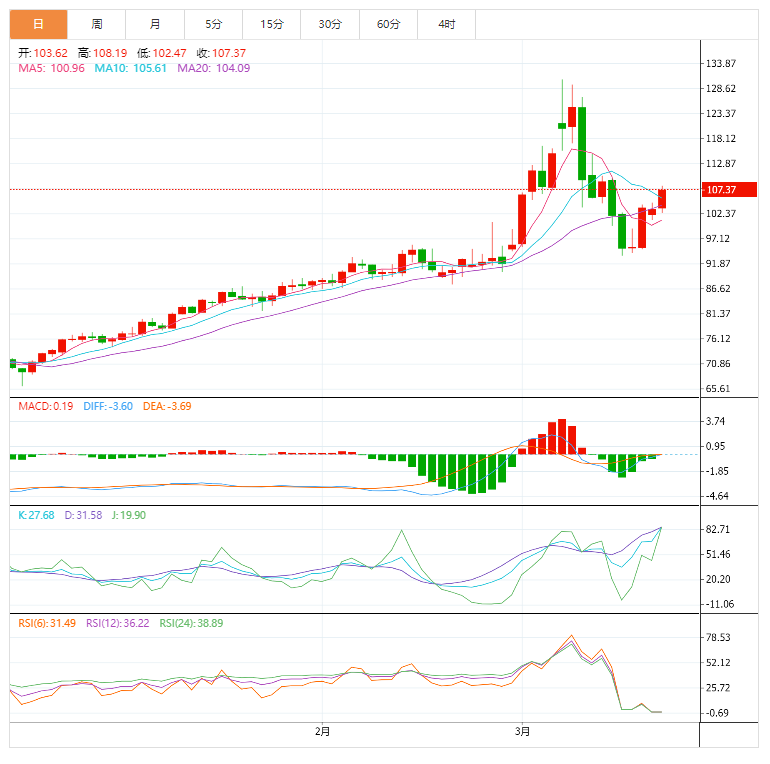
Task: Select the 周 weekly chart tab
Action: point(96,24)
